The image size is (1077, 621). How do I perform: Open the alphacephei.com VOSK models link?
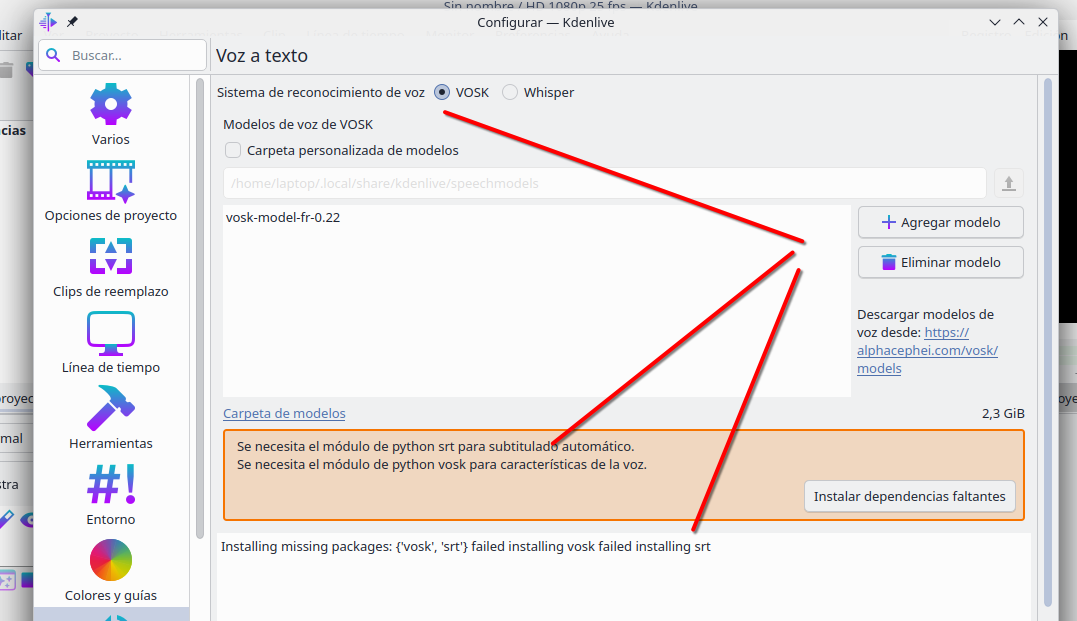pyautogui.click(x=927, y=350)
